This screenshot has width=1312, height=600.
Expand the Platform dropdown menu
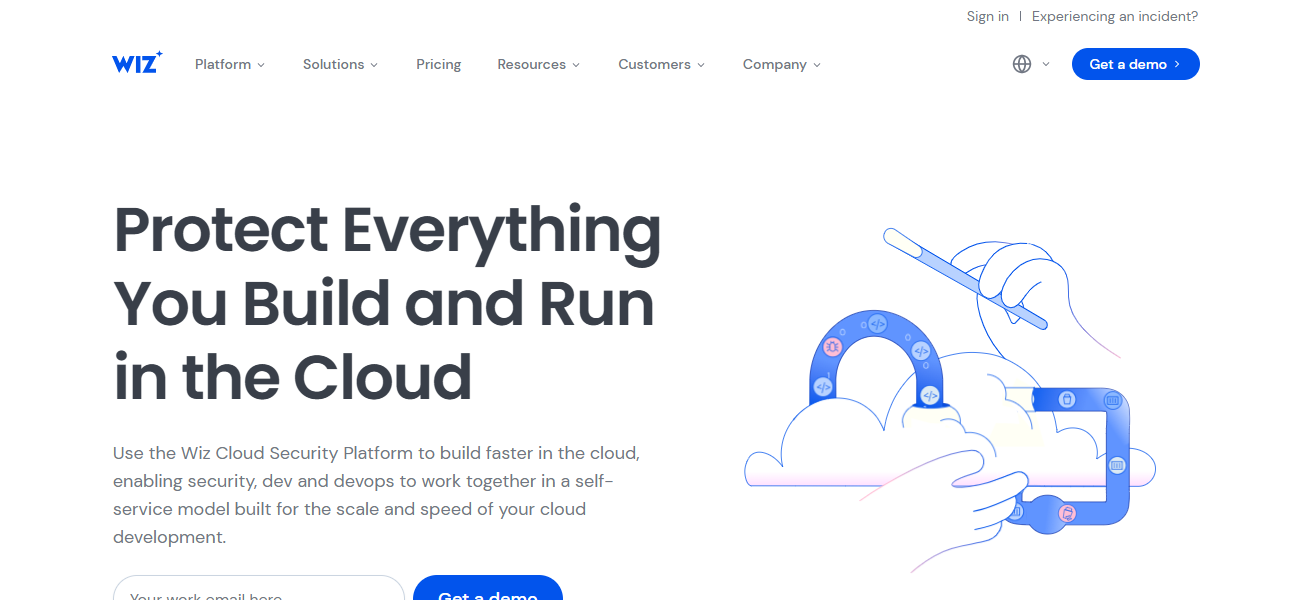(230, 64)
